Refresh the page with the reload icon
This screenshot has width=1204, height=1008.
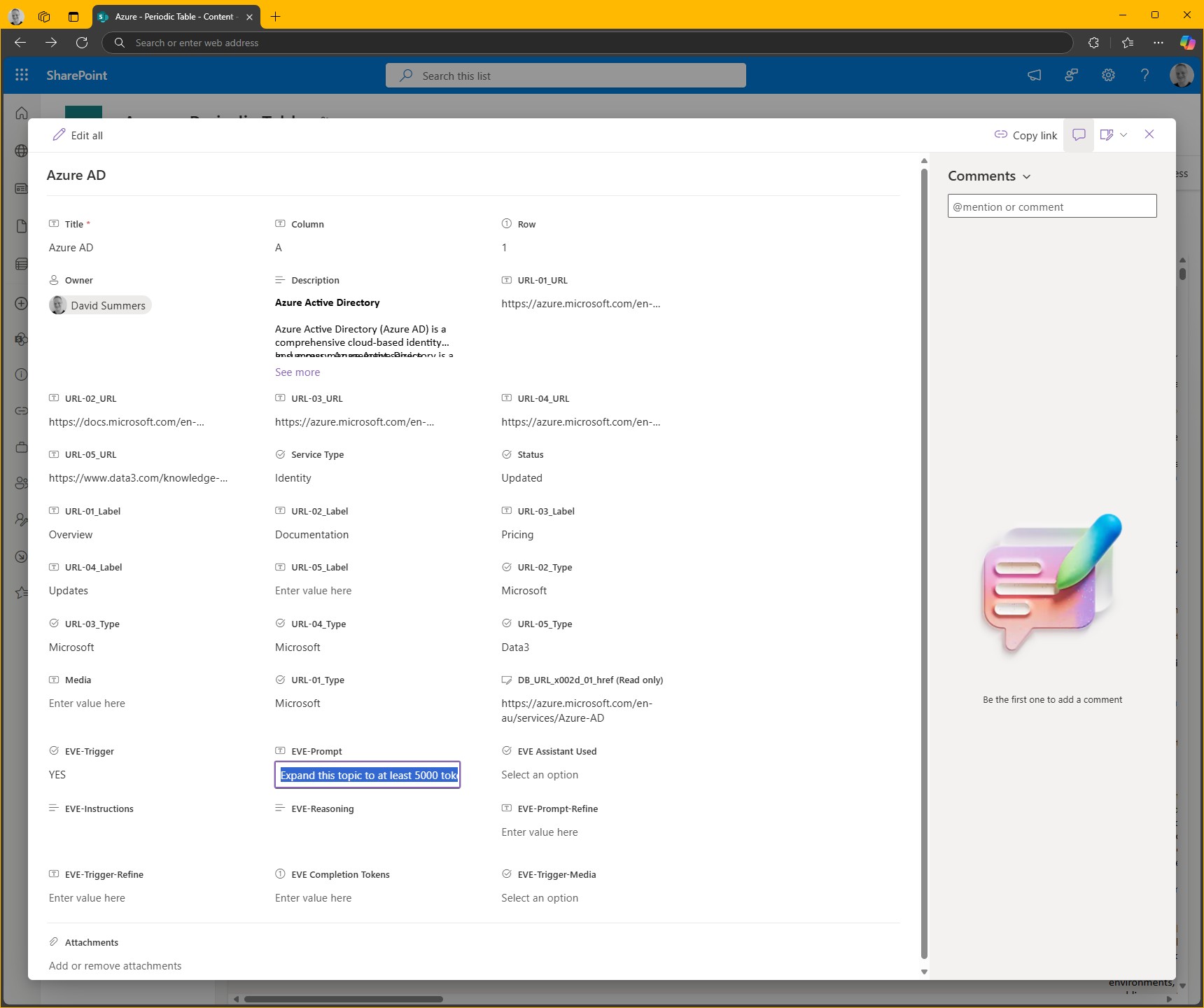click(x=82, y=43)
